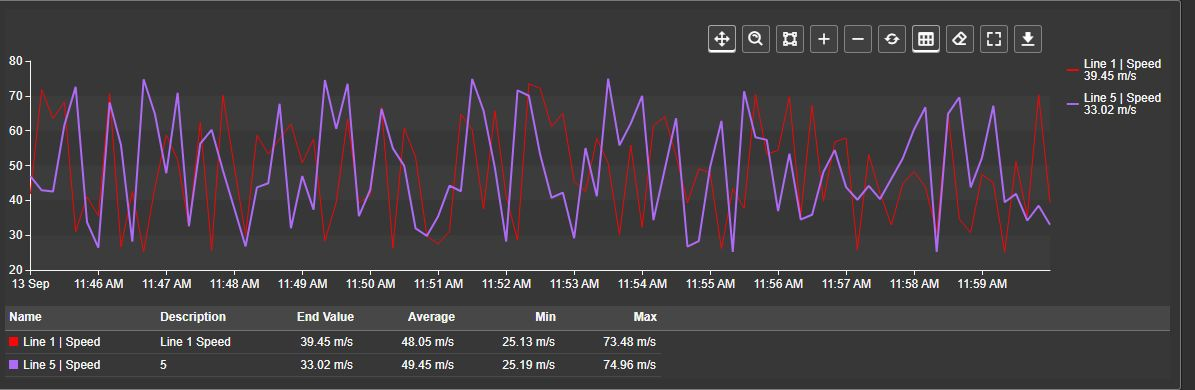Click the '13 Sep' x-axis label

30,284
